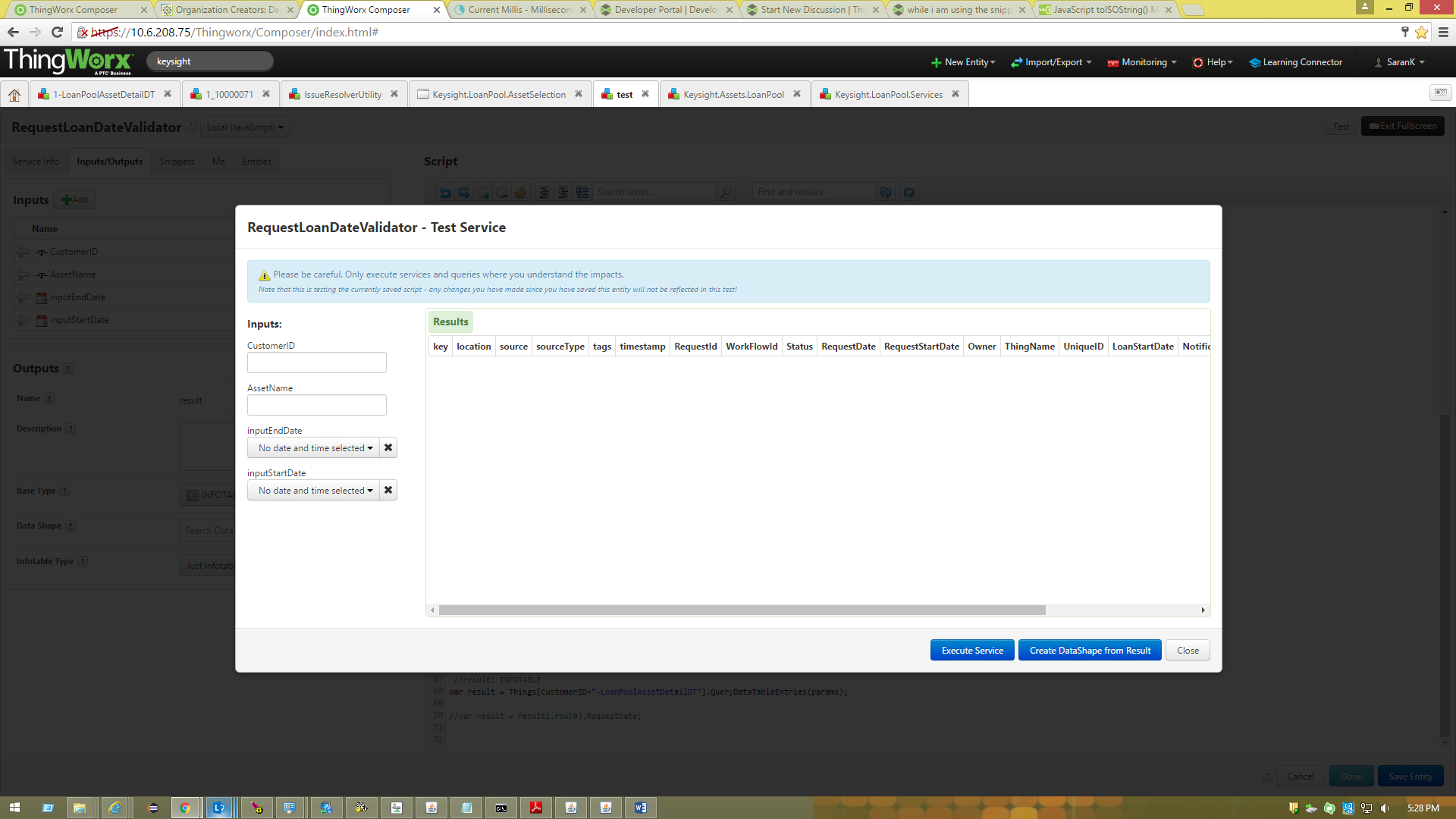Viewport: 1456px width, 819px height.
Task: Open the inputEndDate date picker dropdown
Action: 314,448
